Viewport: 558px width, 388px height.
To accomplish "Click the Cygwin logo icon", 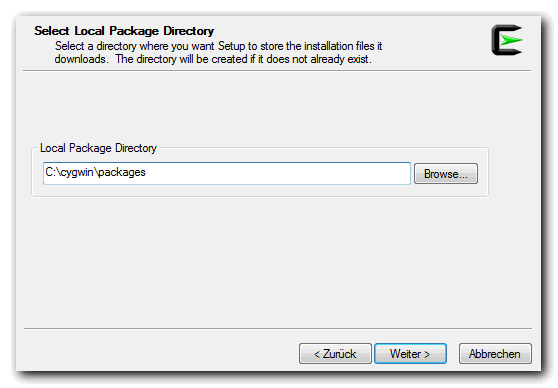I will coord(507,40).
